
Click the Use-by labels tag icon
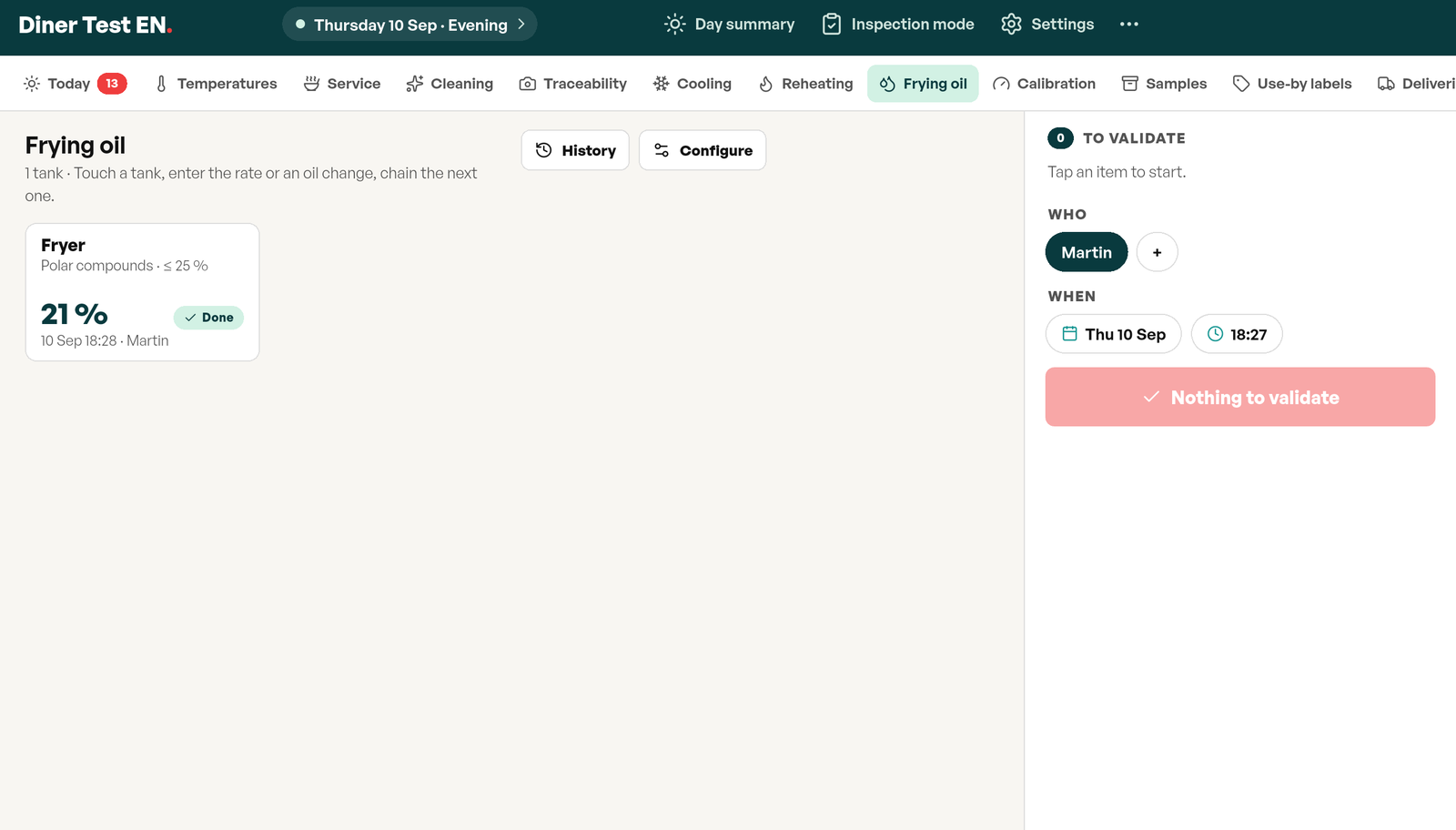[x=1241, y=84]
